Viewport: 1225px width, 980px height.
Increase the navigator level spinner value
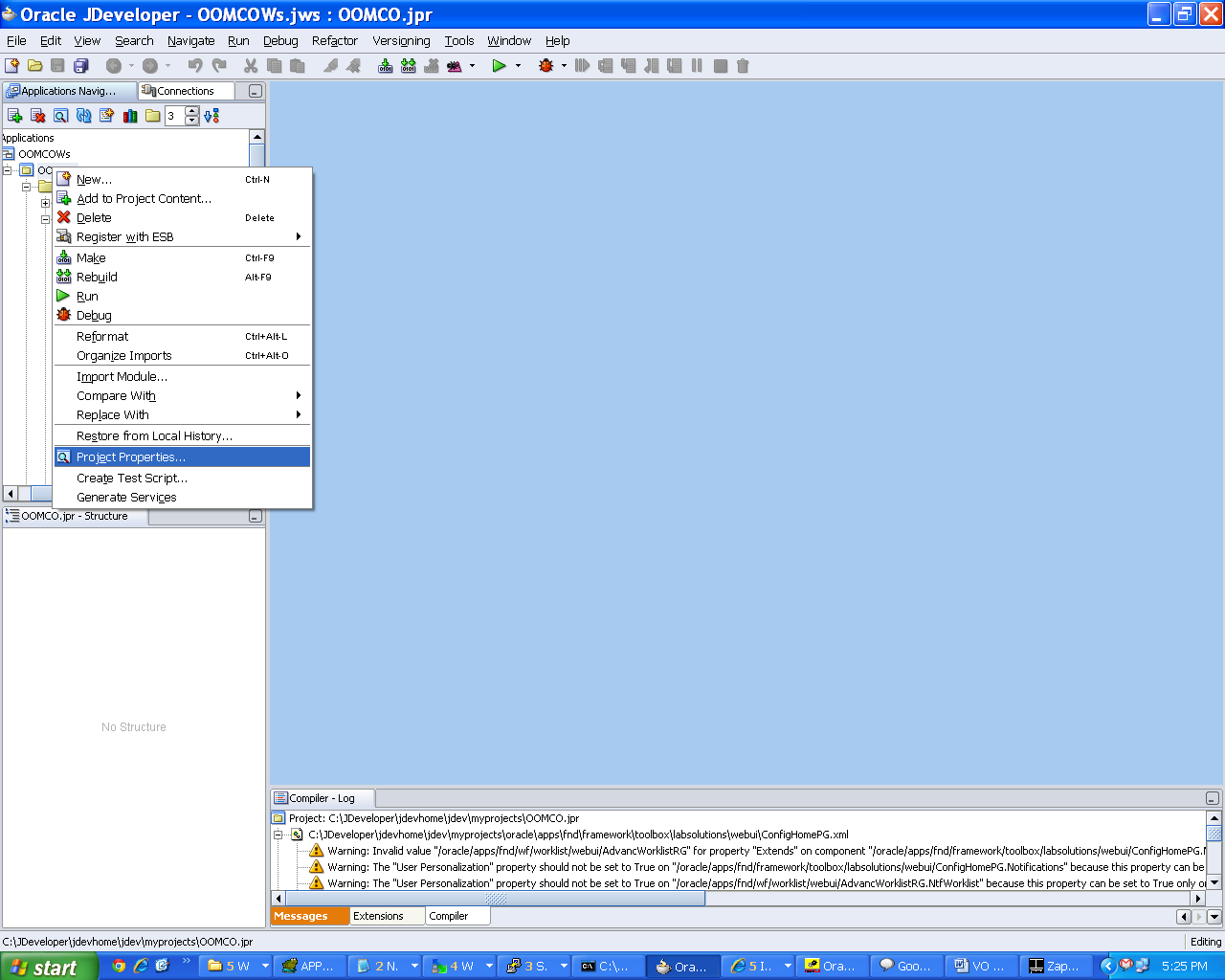[192, 111]
